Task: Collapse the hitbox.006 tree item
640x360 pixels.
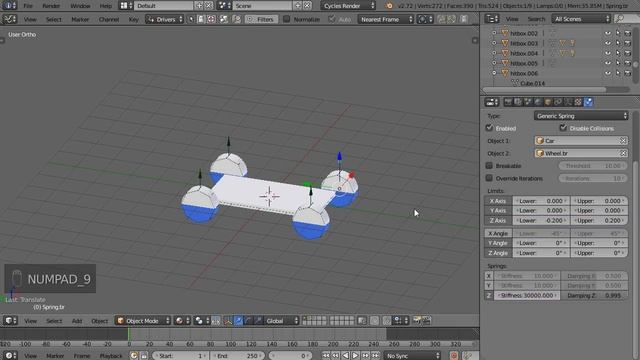Action: coord(494,73)
